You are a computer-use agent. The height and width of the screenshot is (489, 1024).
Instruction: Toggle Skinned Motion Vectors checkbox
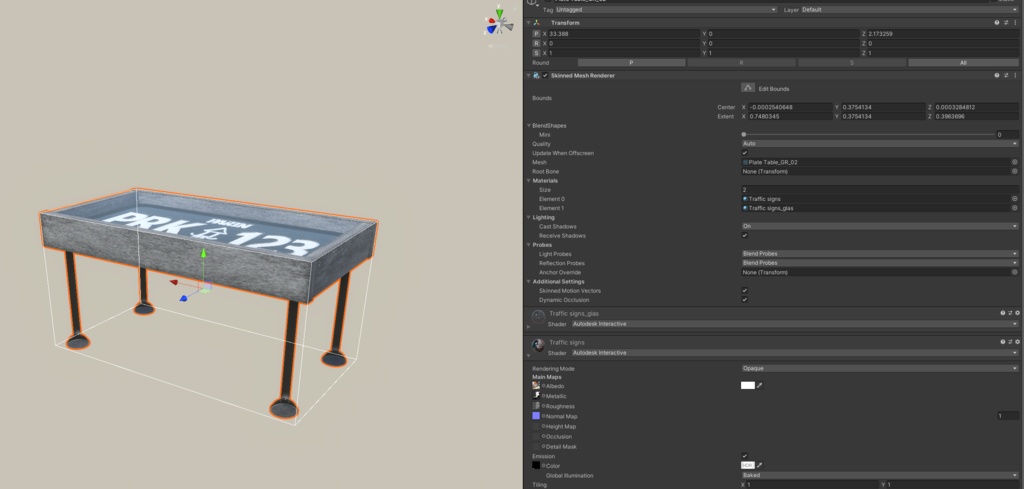(x=744, y=291)
